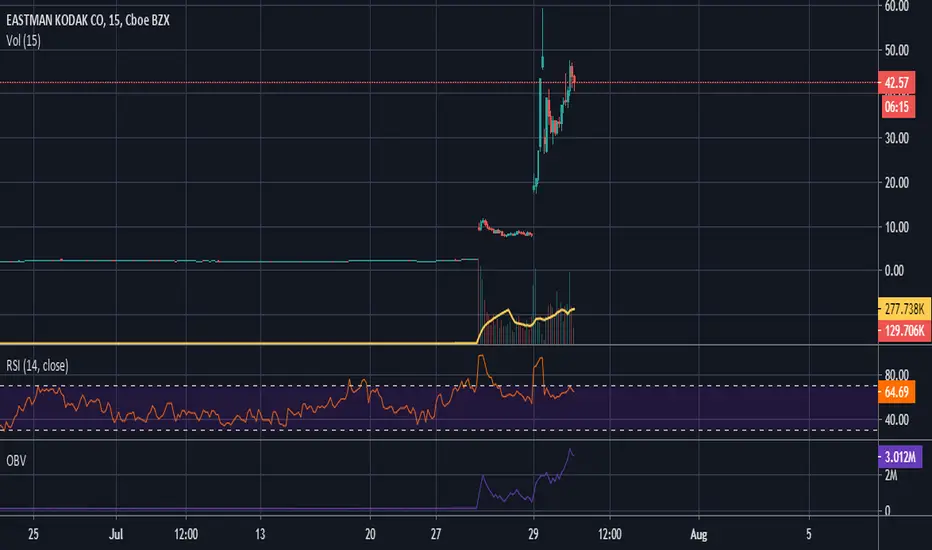Click the Aug label on time axis
This screenshot has height=550, width=932.
pos(698,534)
